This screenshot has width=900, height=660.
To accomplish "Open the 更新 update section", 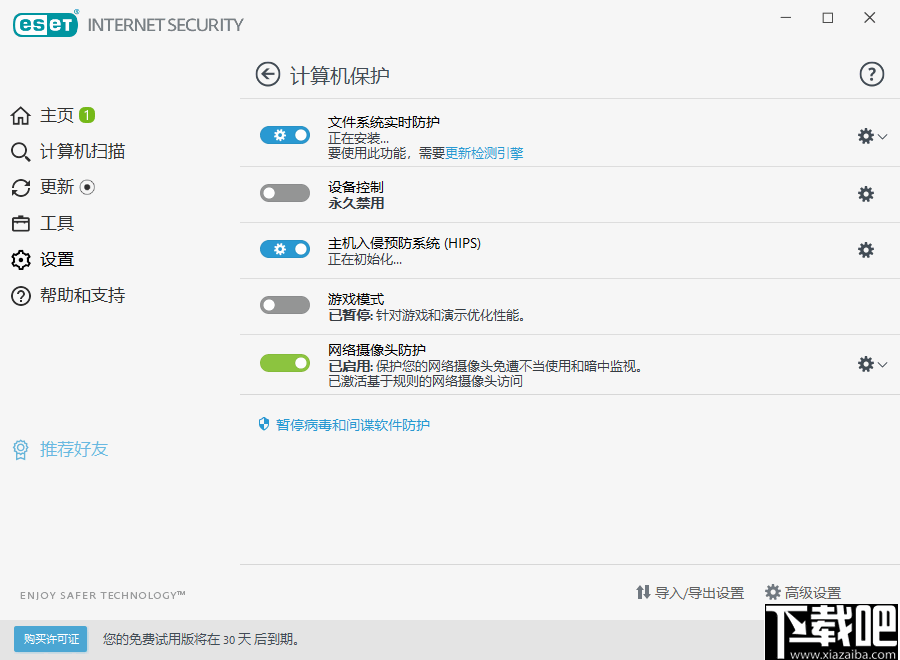I will pos(58,187).
